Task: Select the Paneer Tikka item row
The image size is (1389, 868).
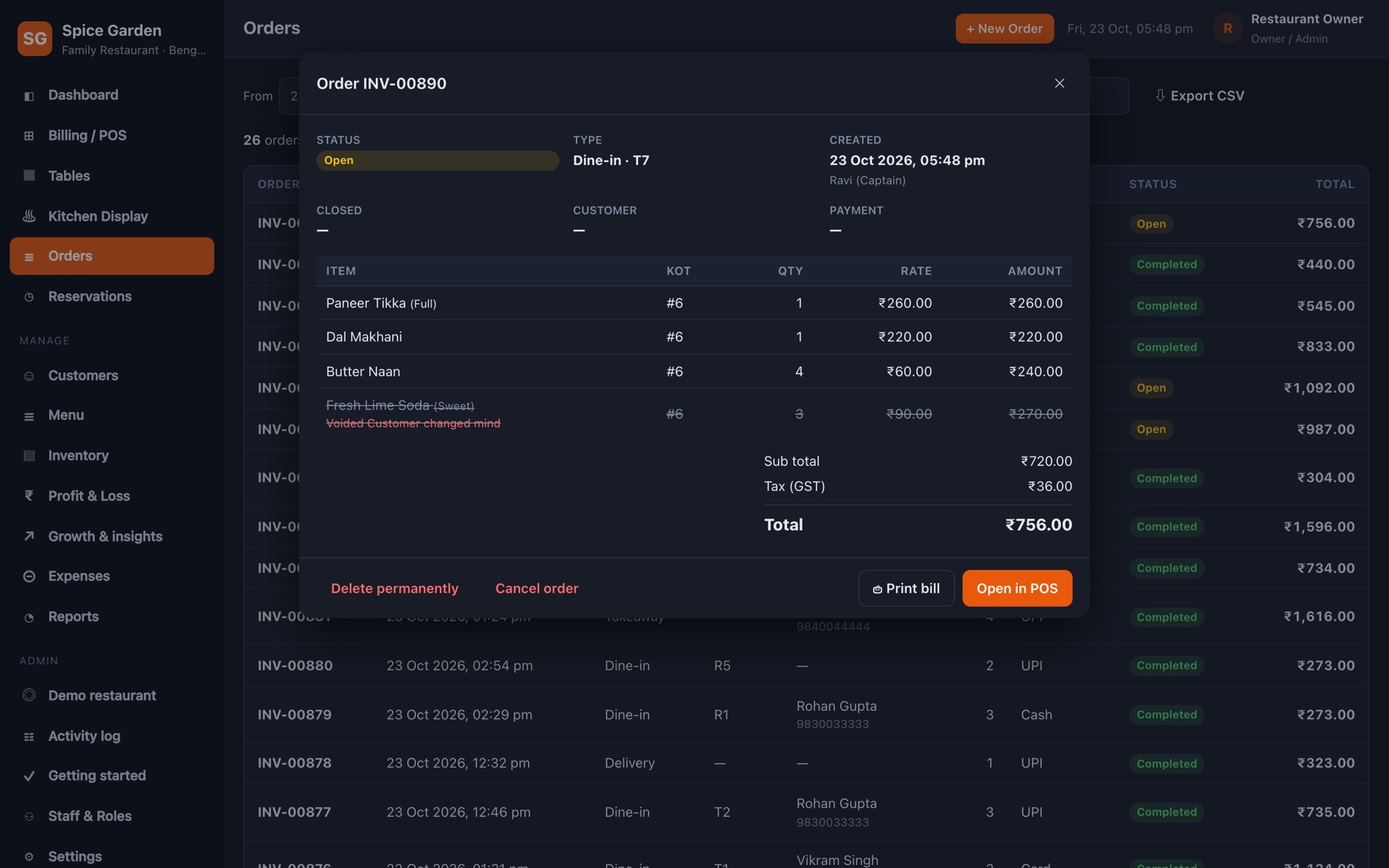Action: (694, 303)
